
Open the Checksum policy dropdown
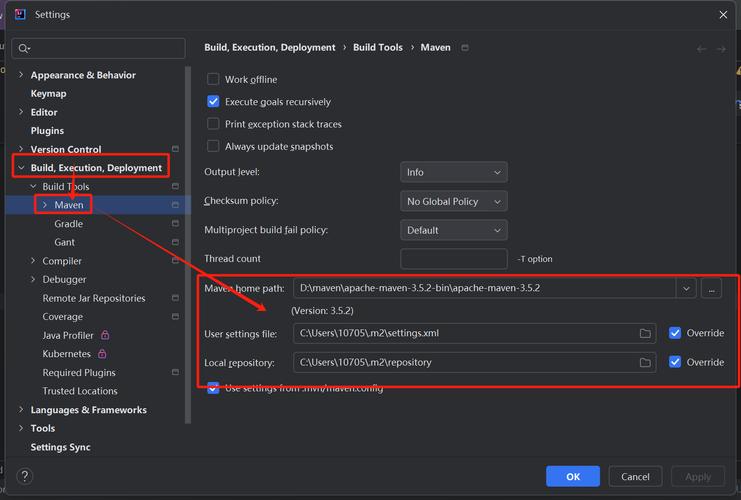tap(453, 201)
